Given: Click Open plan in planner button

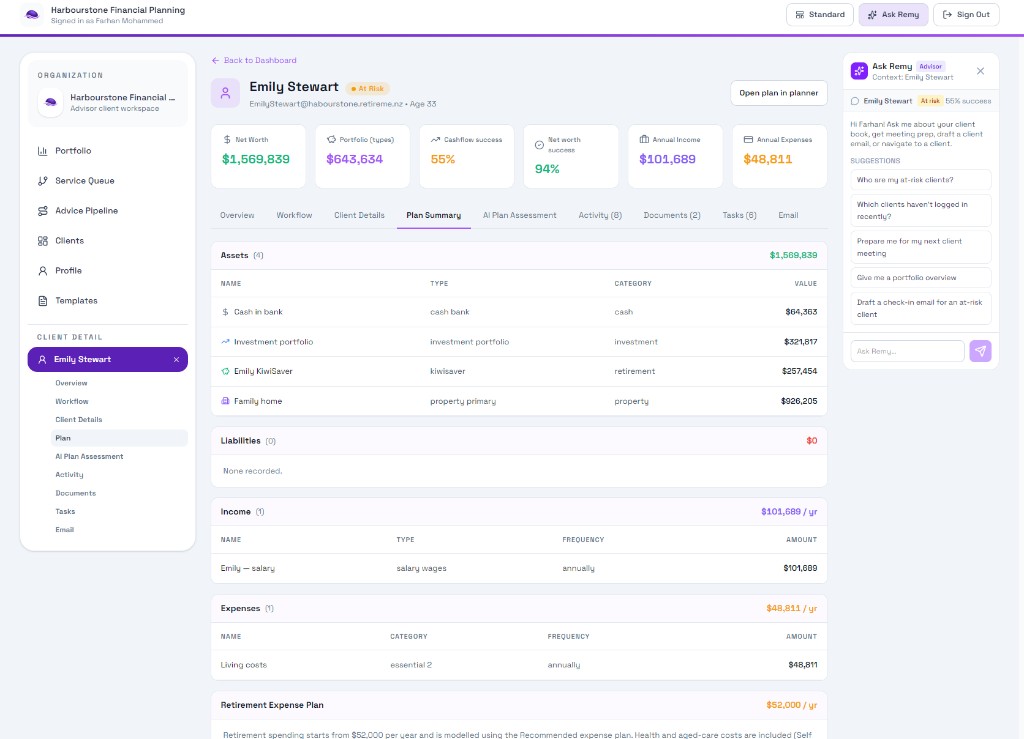Looking at the screenshot, I should pyautogui.click(x=778, y=93).
